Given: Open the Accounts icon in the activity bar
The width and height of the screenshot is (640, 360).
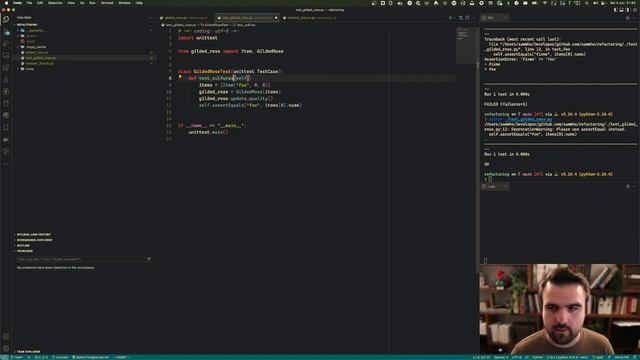Looking at the screenshot, I should click(x=6, y=337).
